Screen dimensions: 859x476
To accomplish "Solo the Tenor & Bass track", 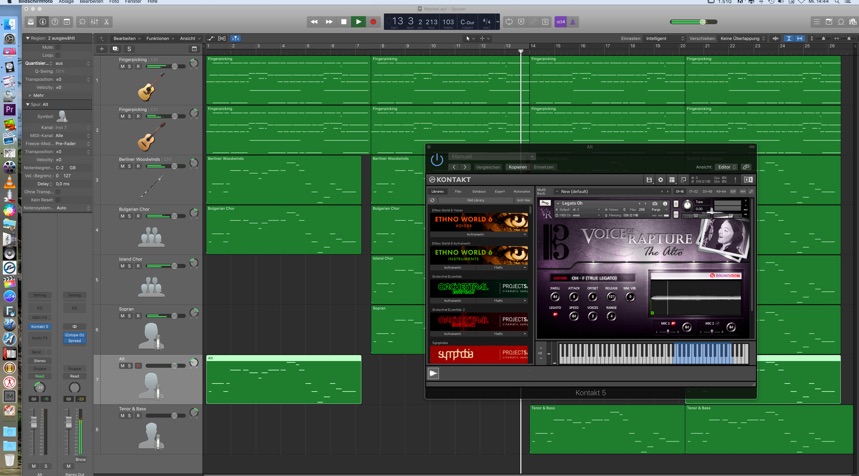I will 130,415.
